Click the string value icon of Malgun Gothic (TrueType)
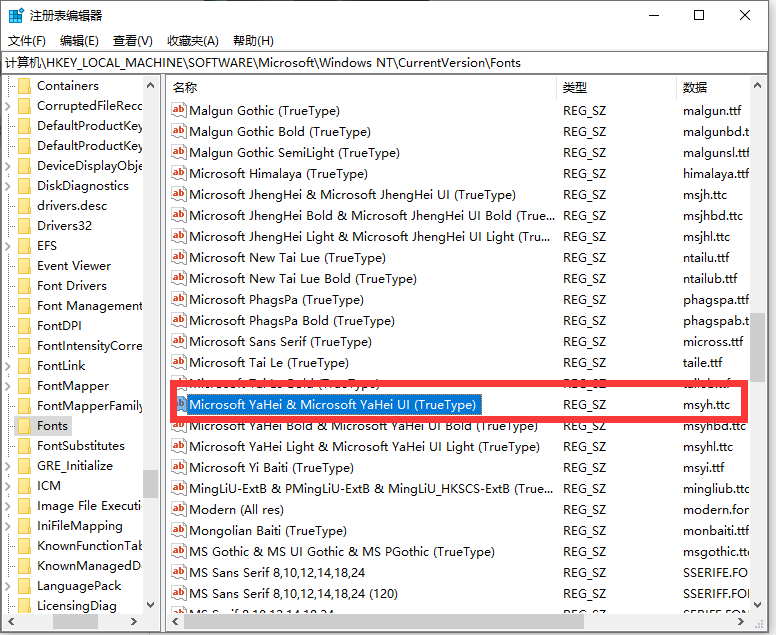This screenshot has height=635, width=776. click(179, 110)
